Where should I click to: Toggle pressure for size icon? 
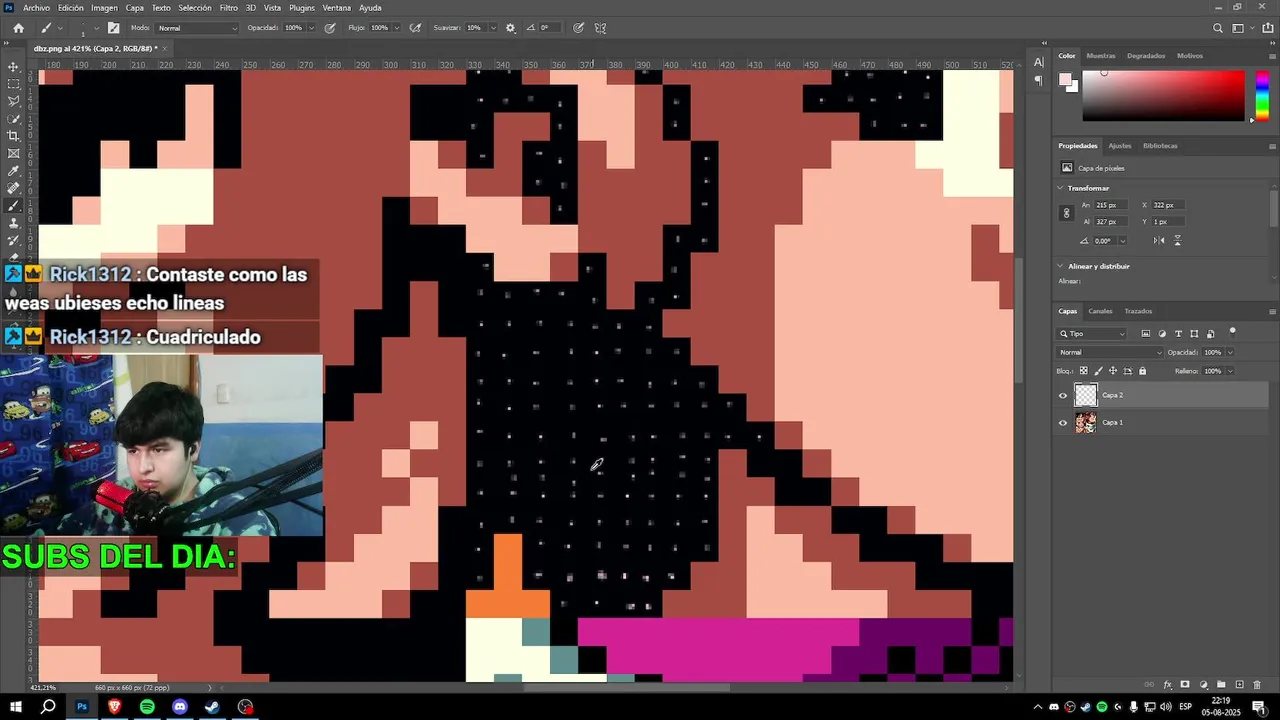[x=578, y=28]
